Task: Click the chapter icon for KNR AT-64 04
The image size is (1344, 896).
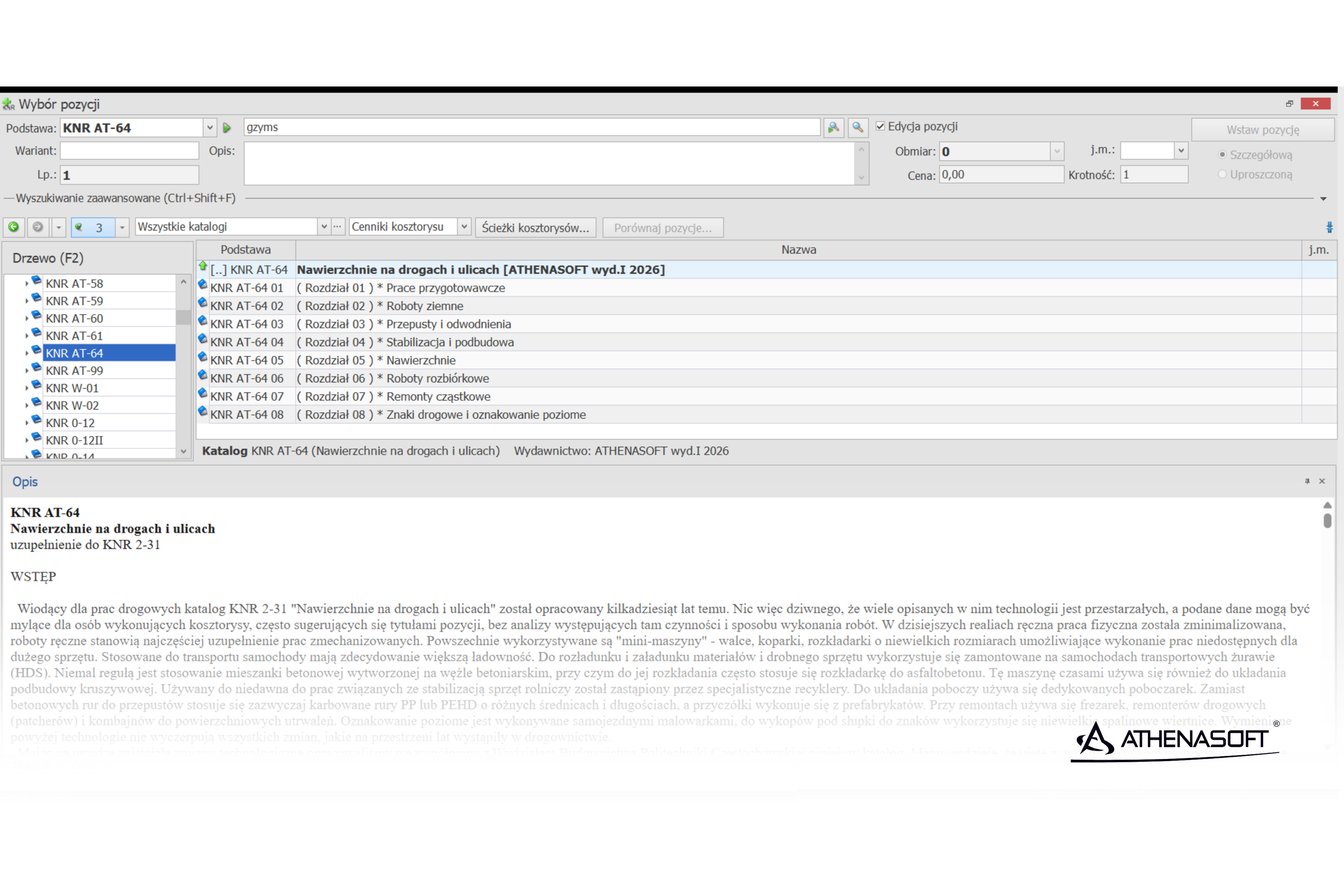Action: 202,339
